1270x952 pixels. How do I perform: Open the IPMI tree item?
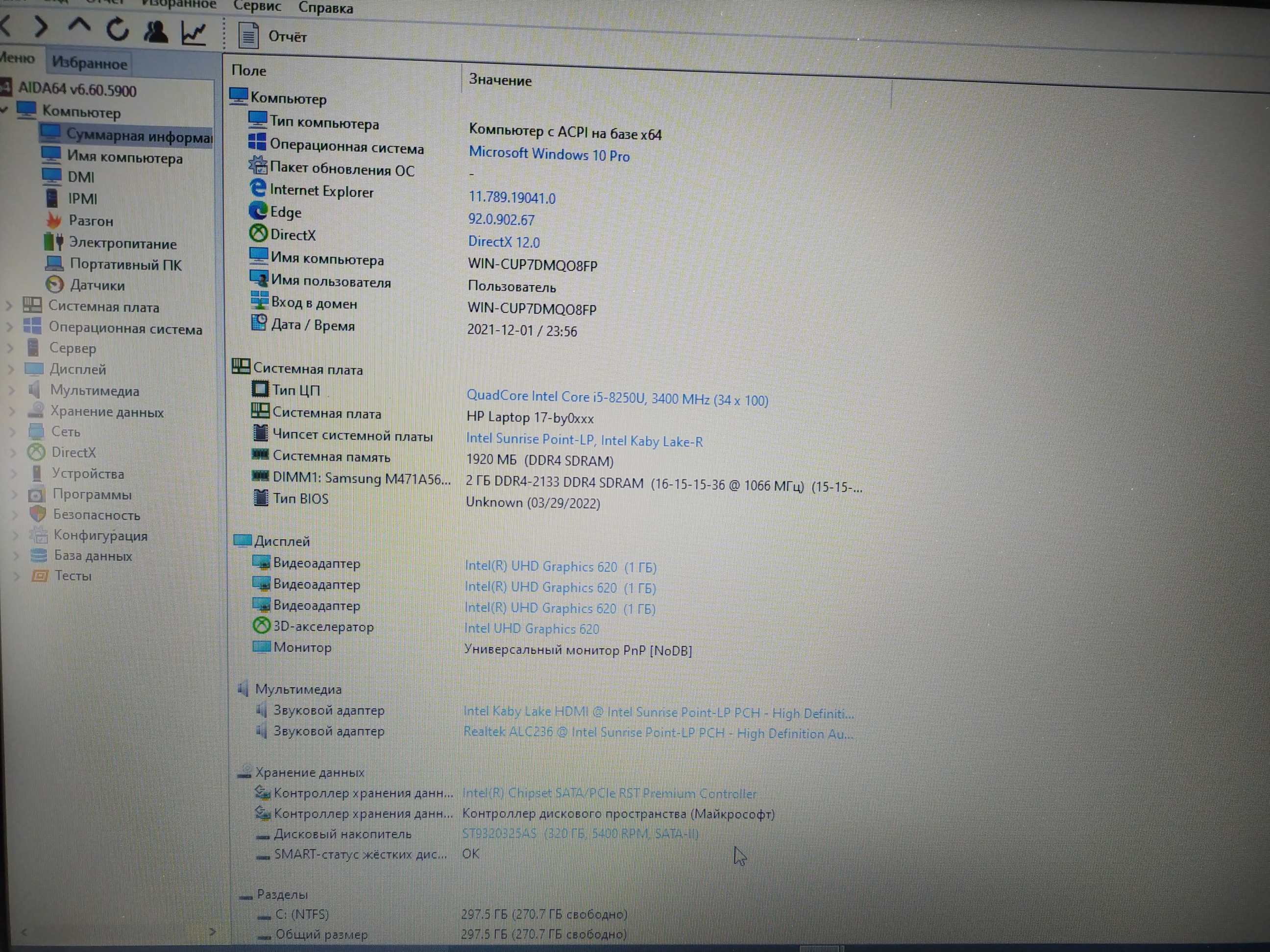(x=82, y=198)
